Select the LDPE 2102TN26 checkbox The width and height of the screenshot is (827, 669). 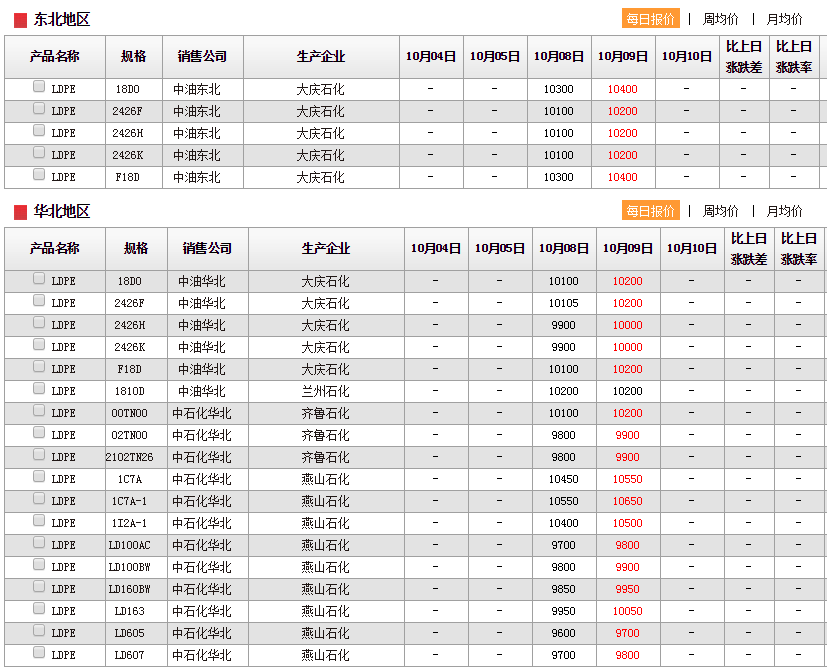[39, 454]
